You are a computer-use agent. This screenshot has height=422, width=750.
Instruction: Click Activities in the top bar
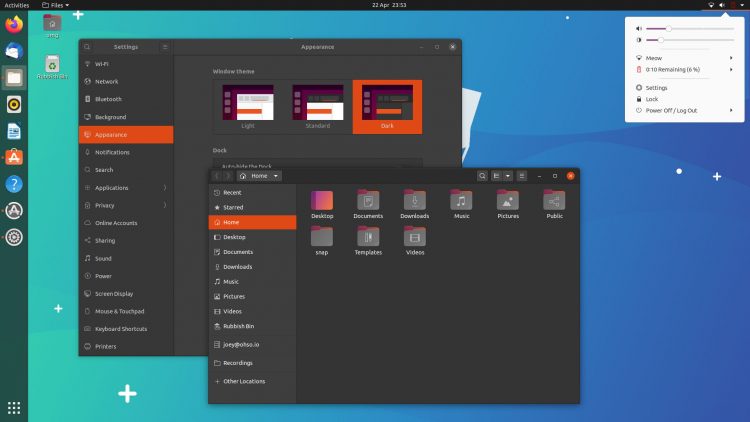click(x=17, y=5)
